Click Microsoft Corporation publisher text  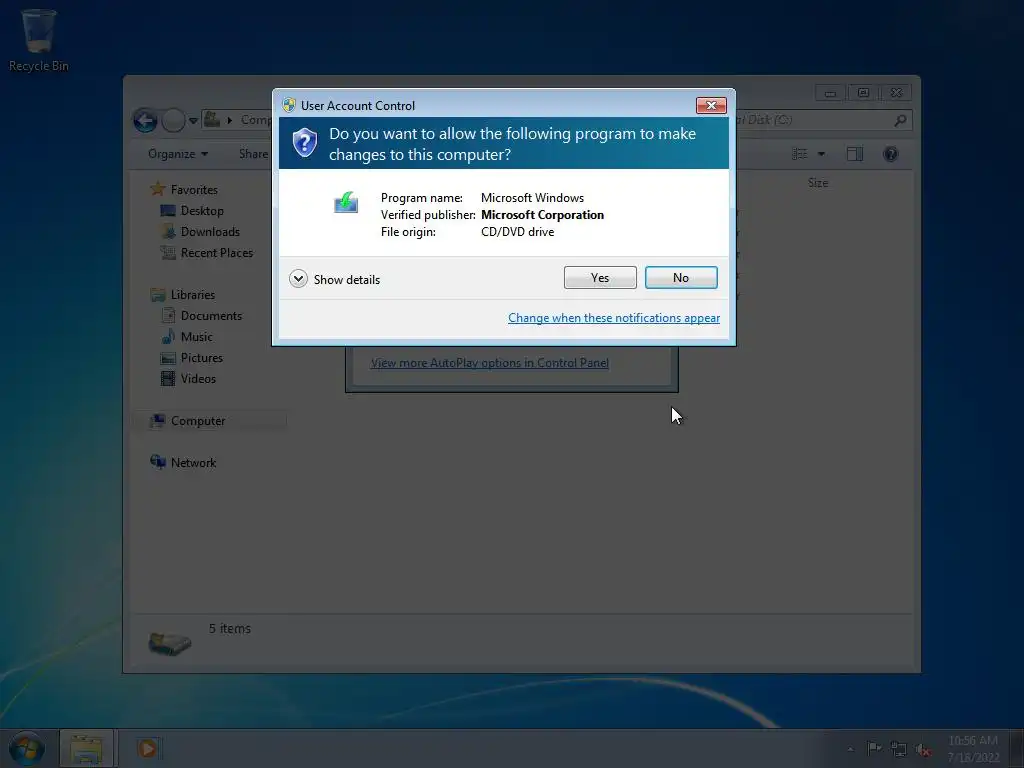coord(543,215)
